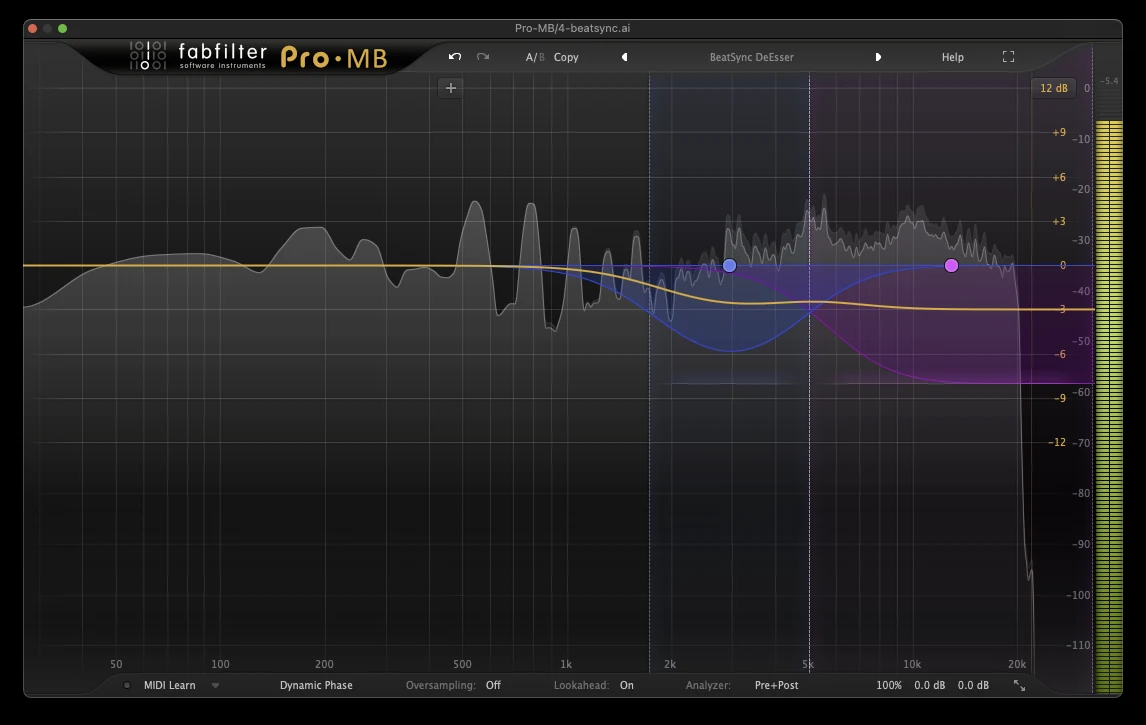Click the 100% mix value
Screen dimensions: 1146x725
click(889, 685)
